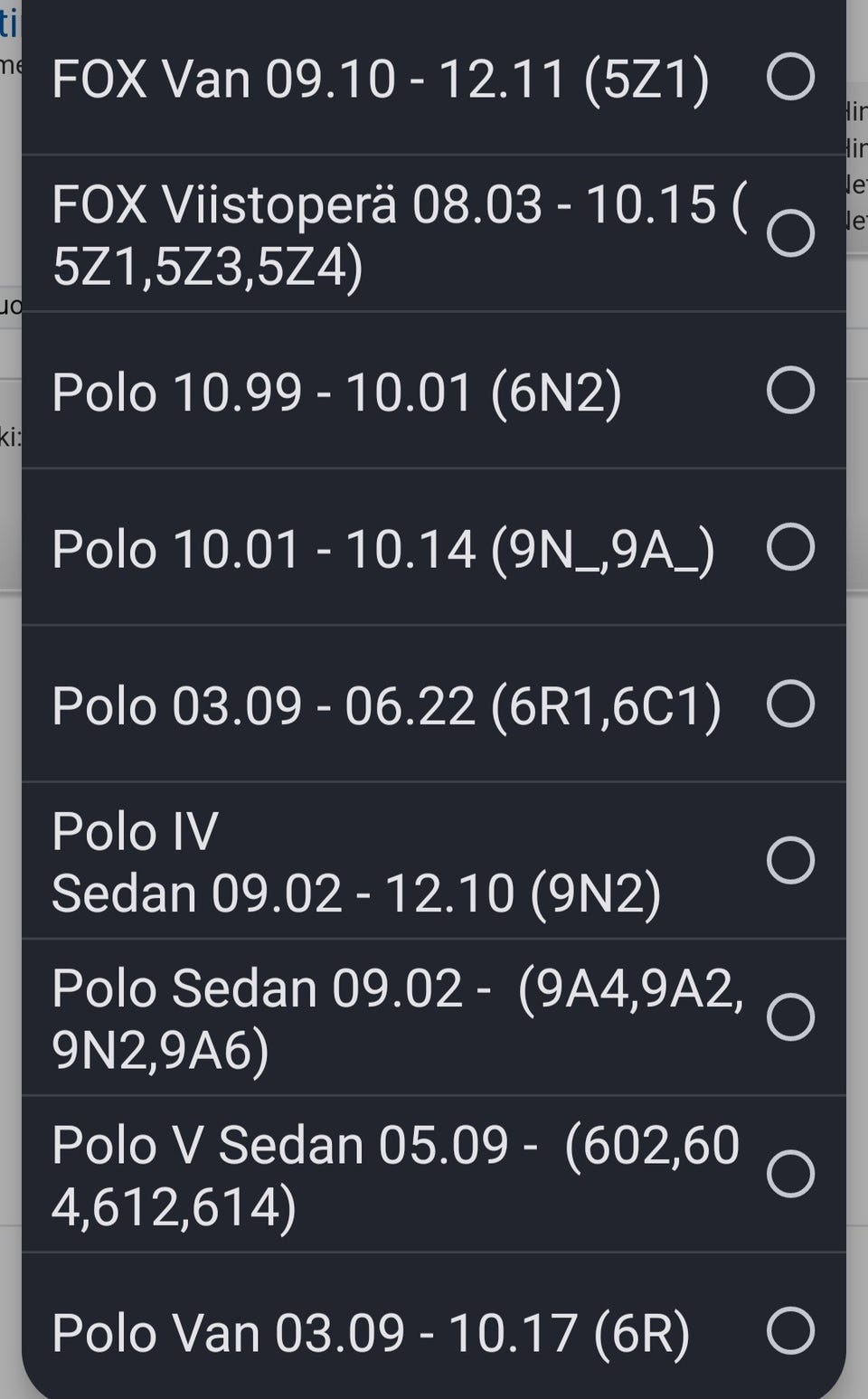Select the 'Polo IV Sedan 09.02 - 12.10' text

tap(356, 862)
